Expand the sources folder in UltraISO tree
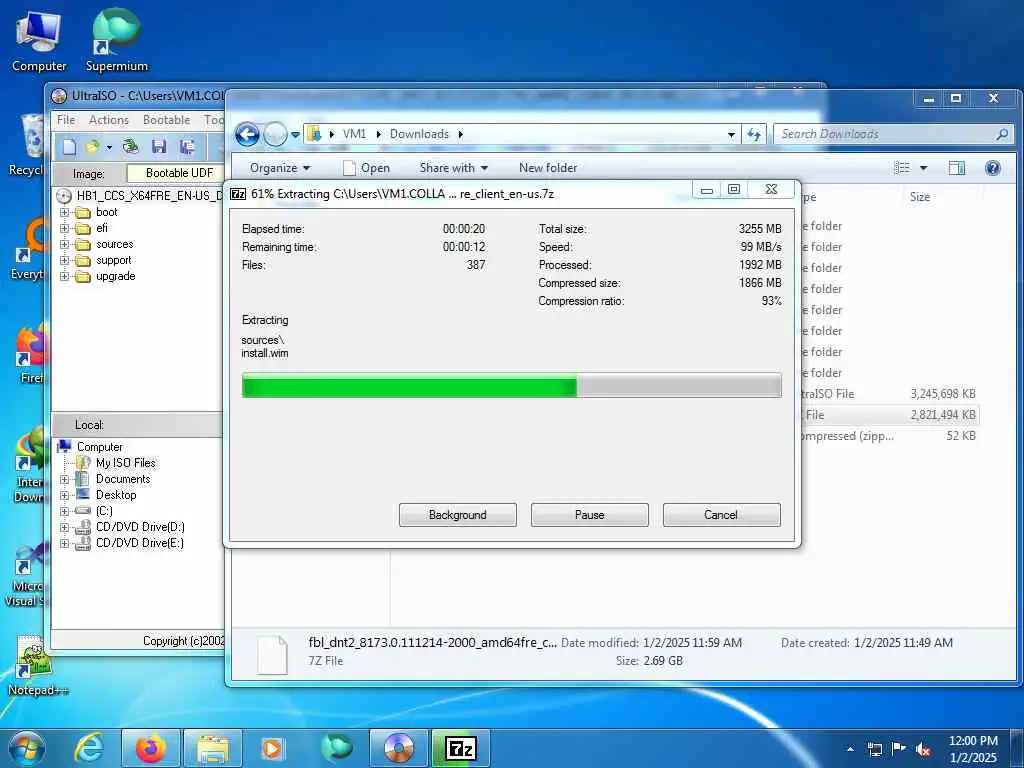 pos(64,244)
